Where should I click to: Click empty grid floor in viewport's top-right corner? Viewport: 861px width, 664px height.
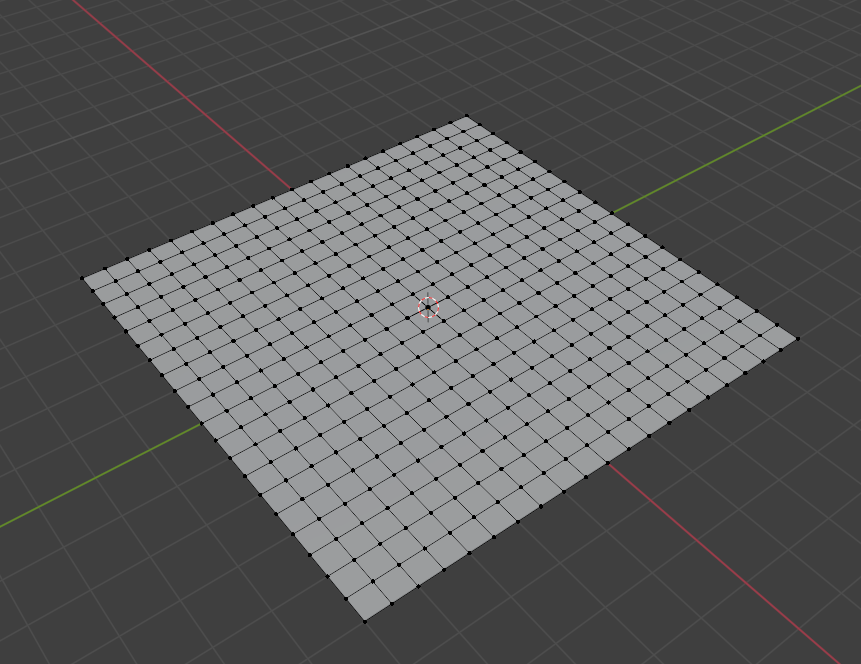click(800, 40)
